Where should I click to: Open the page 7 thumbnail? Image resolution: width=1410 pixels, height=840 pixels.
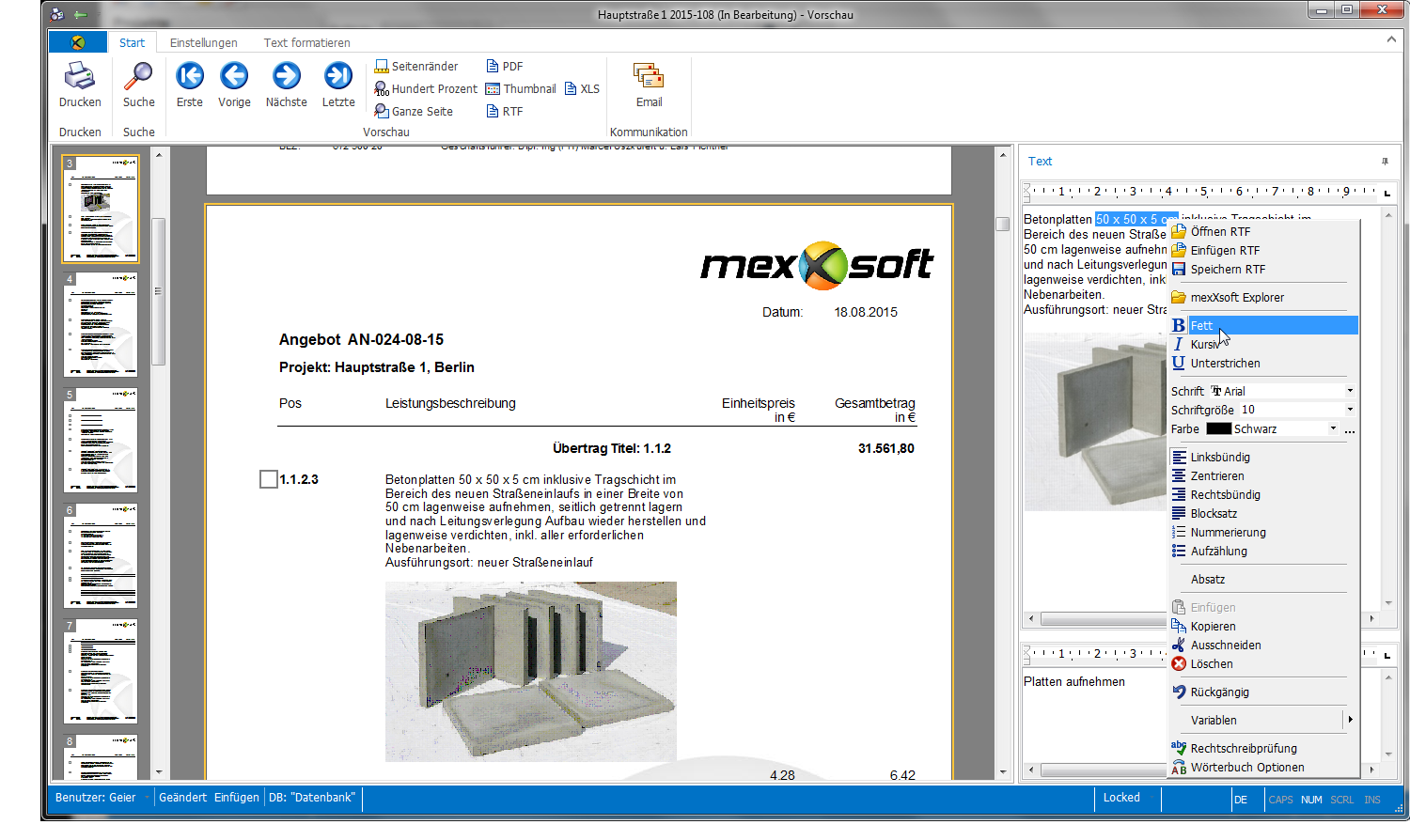click(101, 671)
